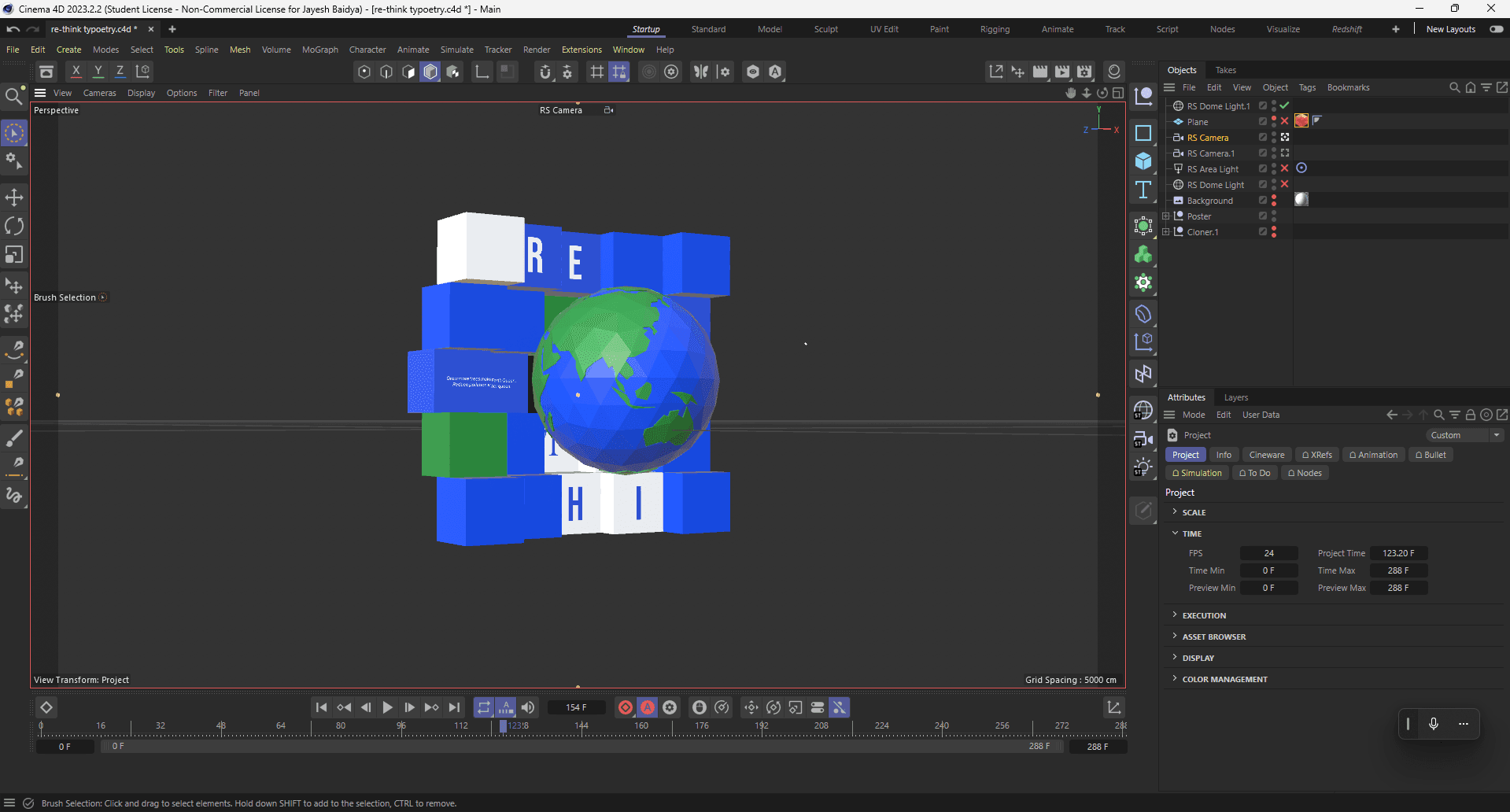This screenshot has width=1510, height=812.
Task: Toggle visibility dots for Background object
Action: click(1274, 201)
